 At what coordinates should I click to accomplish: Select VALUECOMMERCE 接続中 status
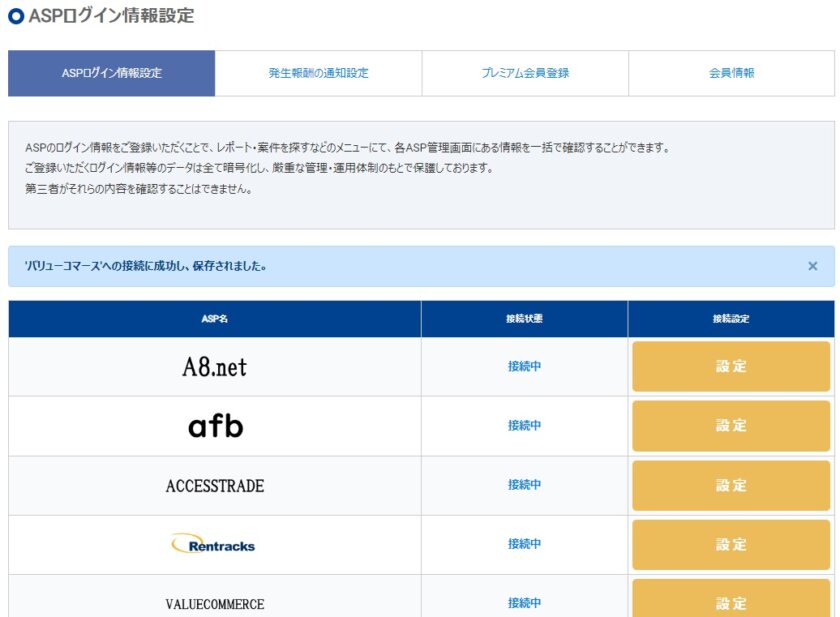pyautogui.click(x=524, y=603)
